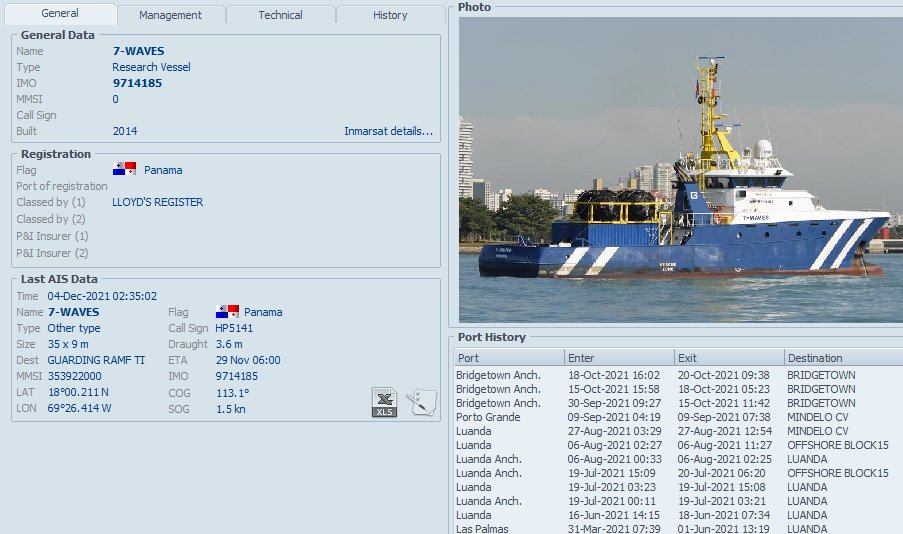The width and height of the screenshot is (903, 534).
Task: Click AIS MMSI value 353922000
Action: pyautogui.click(x=74, y=376)
